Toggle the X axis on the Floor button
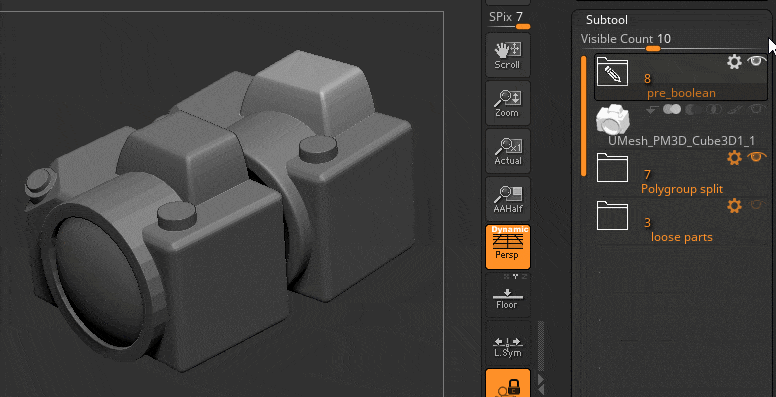Image resolution: width=776 pixels, height=397 pixels. 506,276
